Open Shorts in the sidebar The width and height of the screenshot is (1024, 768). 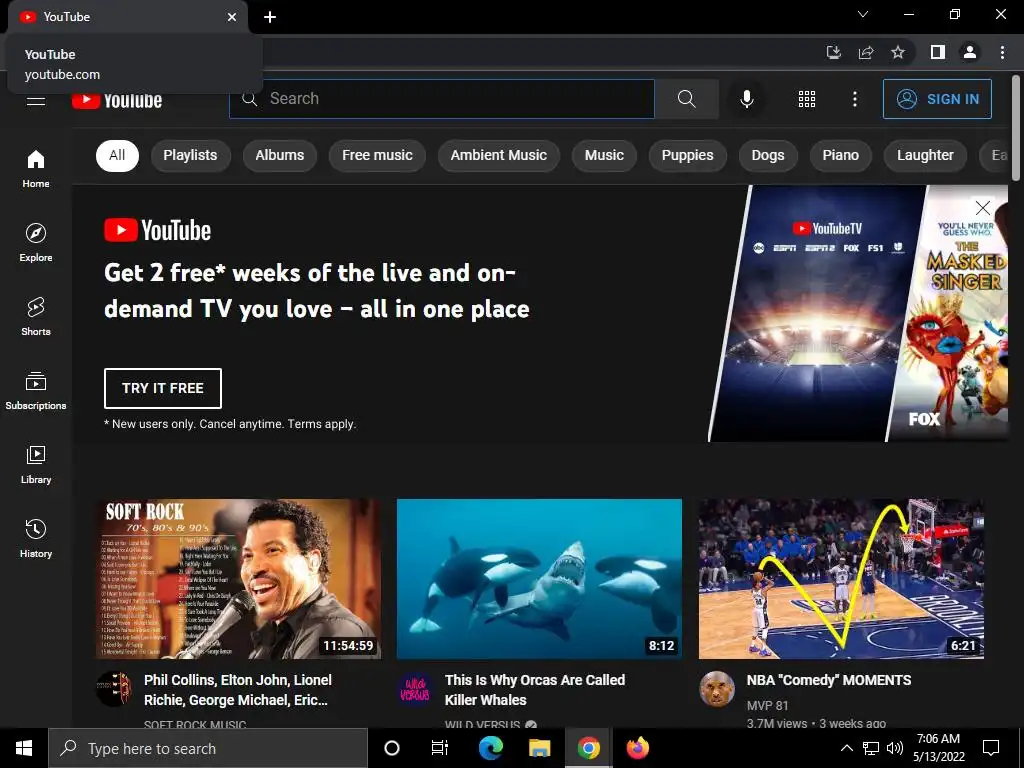coord(36,317)
